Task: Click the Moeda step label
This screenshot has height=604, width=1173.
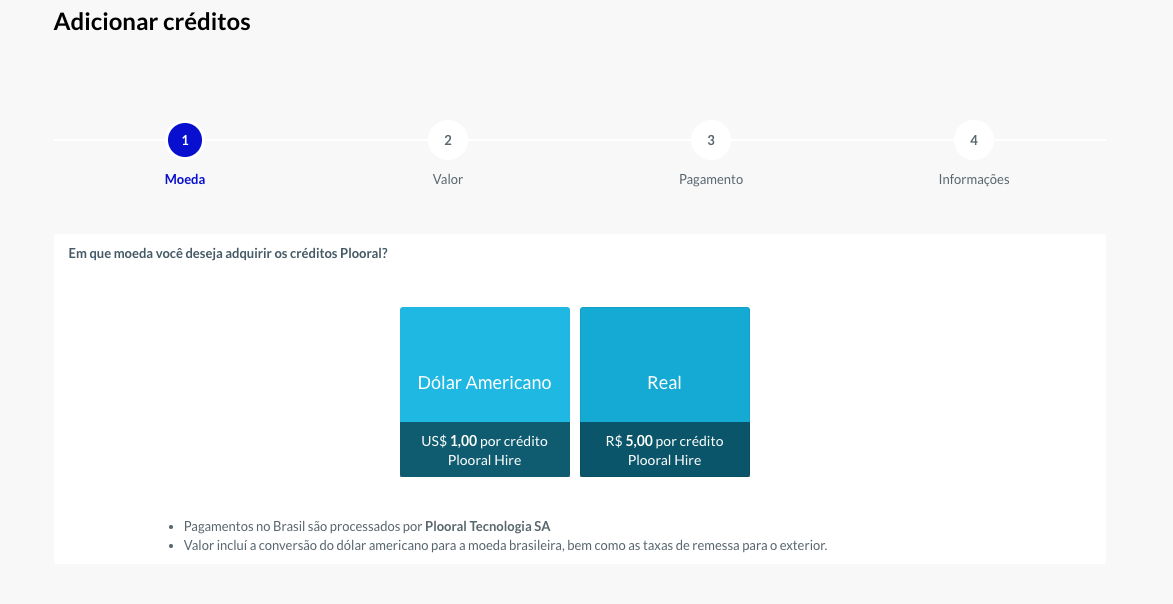Action: coord(185,180)
